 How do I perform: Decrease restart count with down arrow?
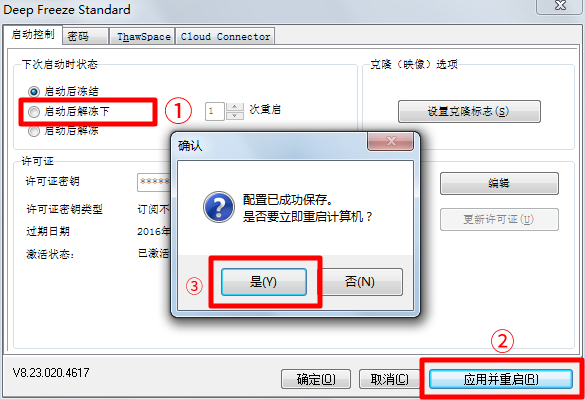coord(235,116)
